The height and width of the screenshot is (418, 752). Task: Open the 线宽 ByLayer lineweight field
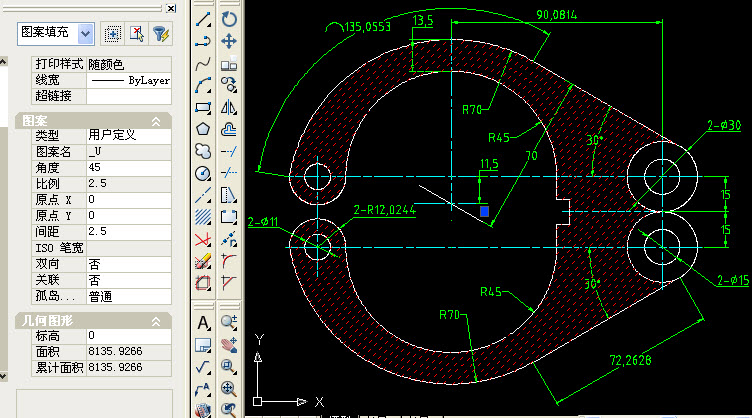click(x=129, y=80)
